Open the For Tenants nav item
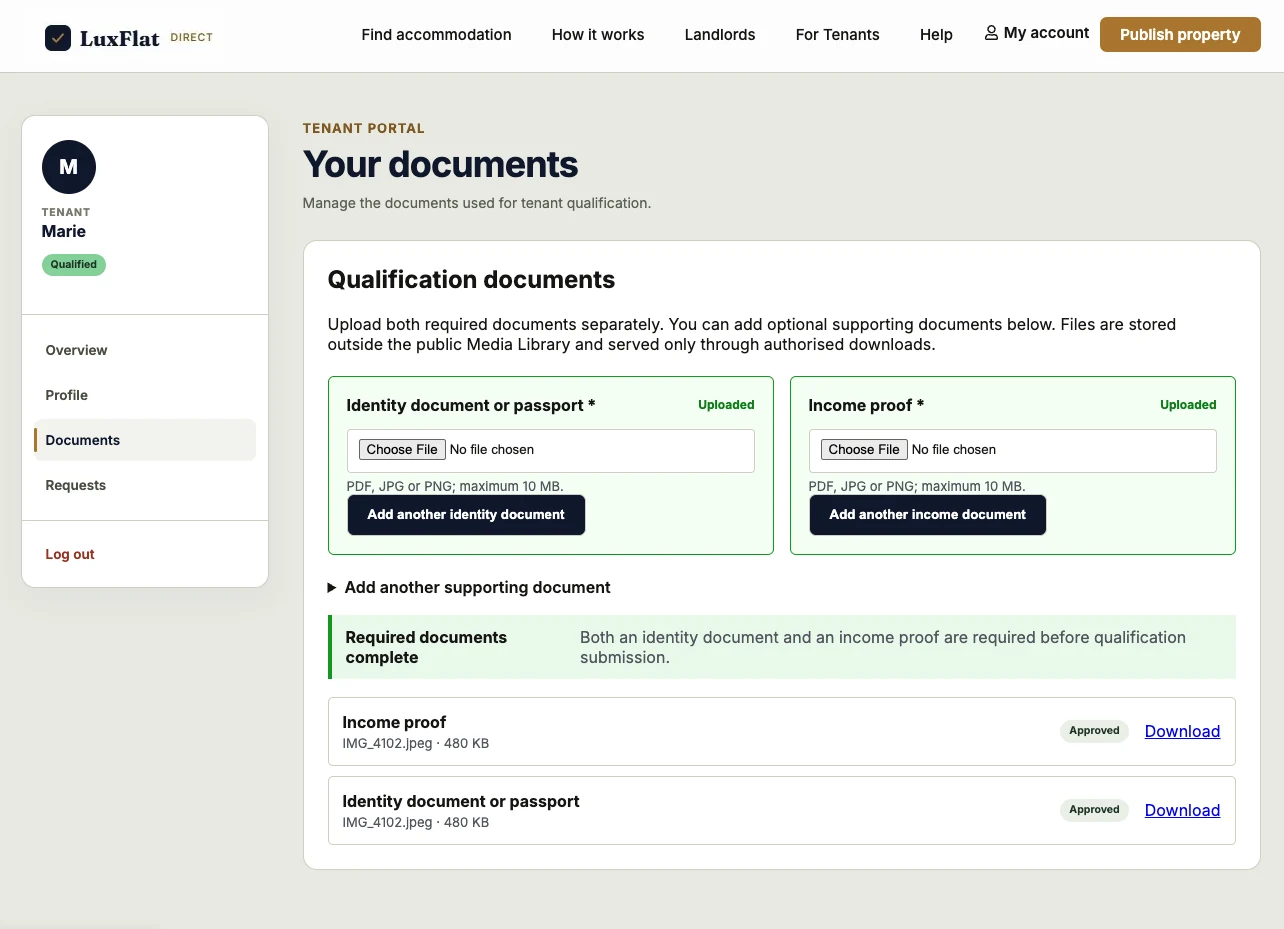Screen dimensions: 1284x929 [x=838, y=35]
